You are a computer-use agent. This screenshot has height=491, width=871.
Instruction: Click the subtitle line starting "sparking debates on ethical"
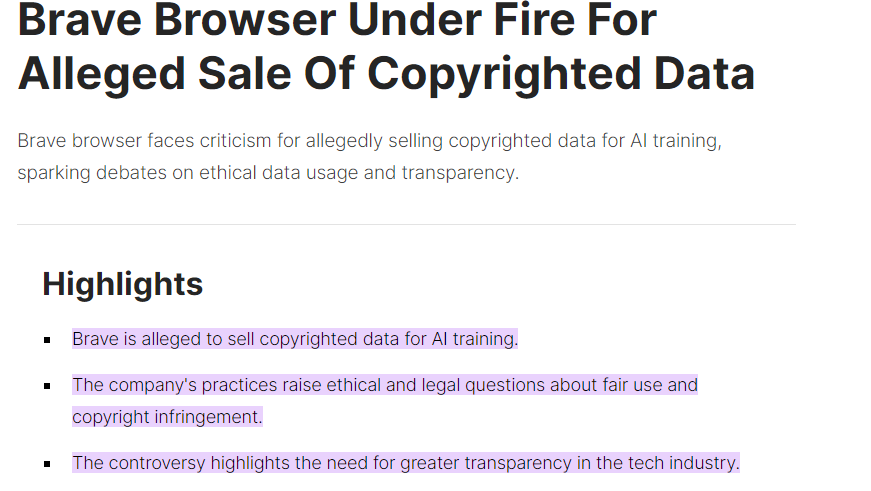coord(268,173)
